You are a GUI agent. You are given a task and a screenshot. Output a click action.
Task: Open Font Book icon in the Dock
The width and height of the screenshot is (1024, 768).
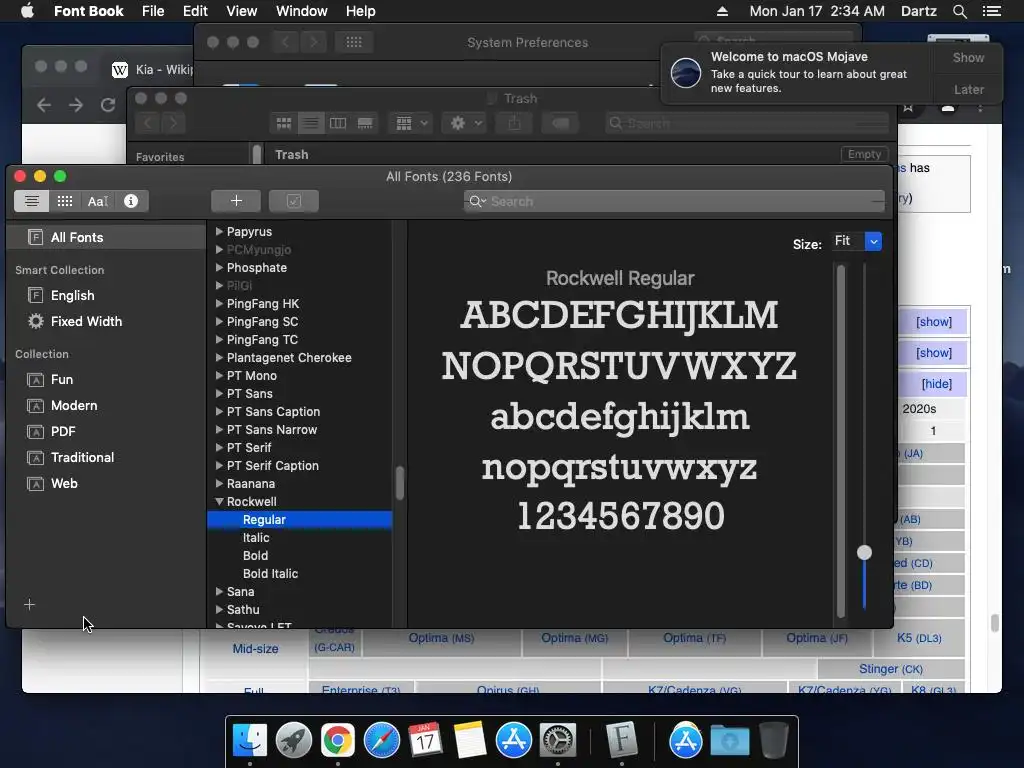621,739
